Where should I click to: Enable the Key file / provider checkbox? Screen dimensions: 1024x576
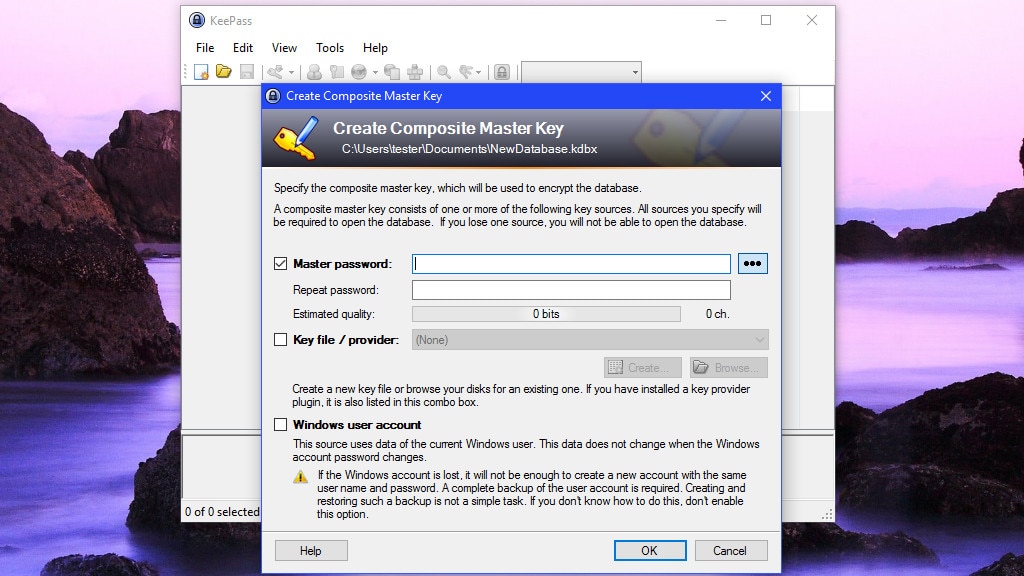(x=280, y=340)
